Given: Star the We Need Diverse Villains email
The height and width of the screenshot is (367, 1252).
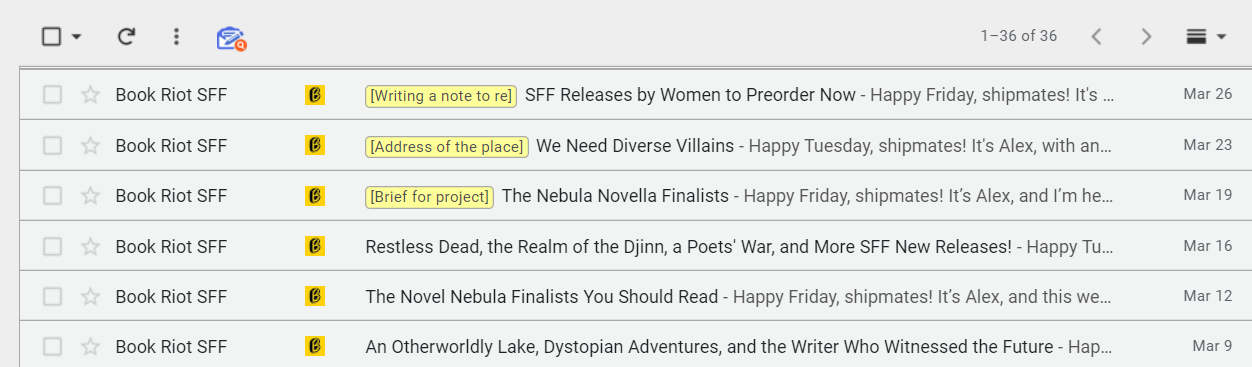Looking at the screenshot, I should click(x=90, y=145).
